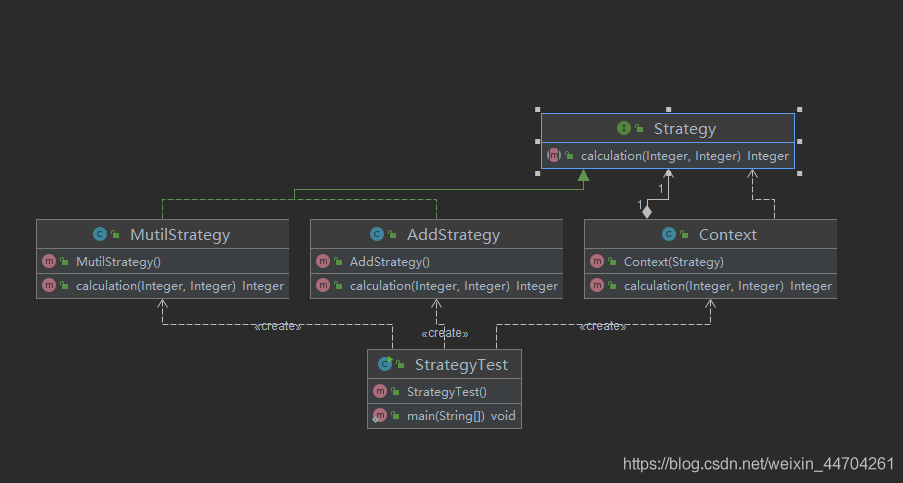Click the public visibility icon next to Strategy title
The width and height of the screenshot is (903, 483).
639,128
